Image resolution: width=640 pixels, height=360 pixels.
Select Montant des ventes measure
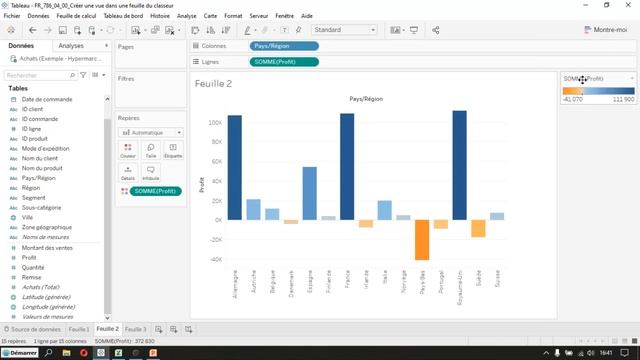(47, 248)
